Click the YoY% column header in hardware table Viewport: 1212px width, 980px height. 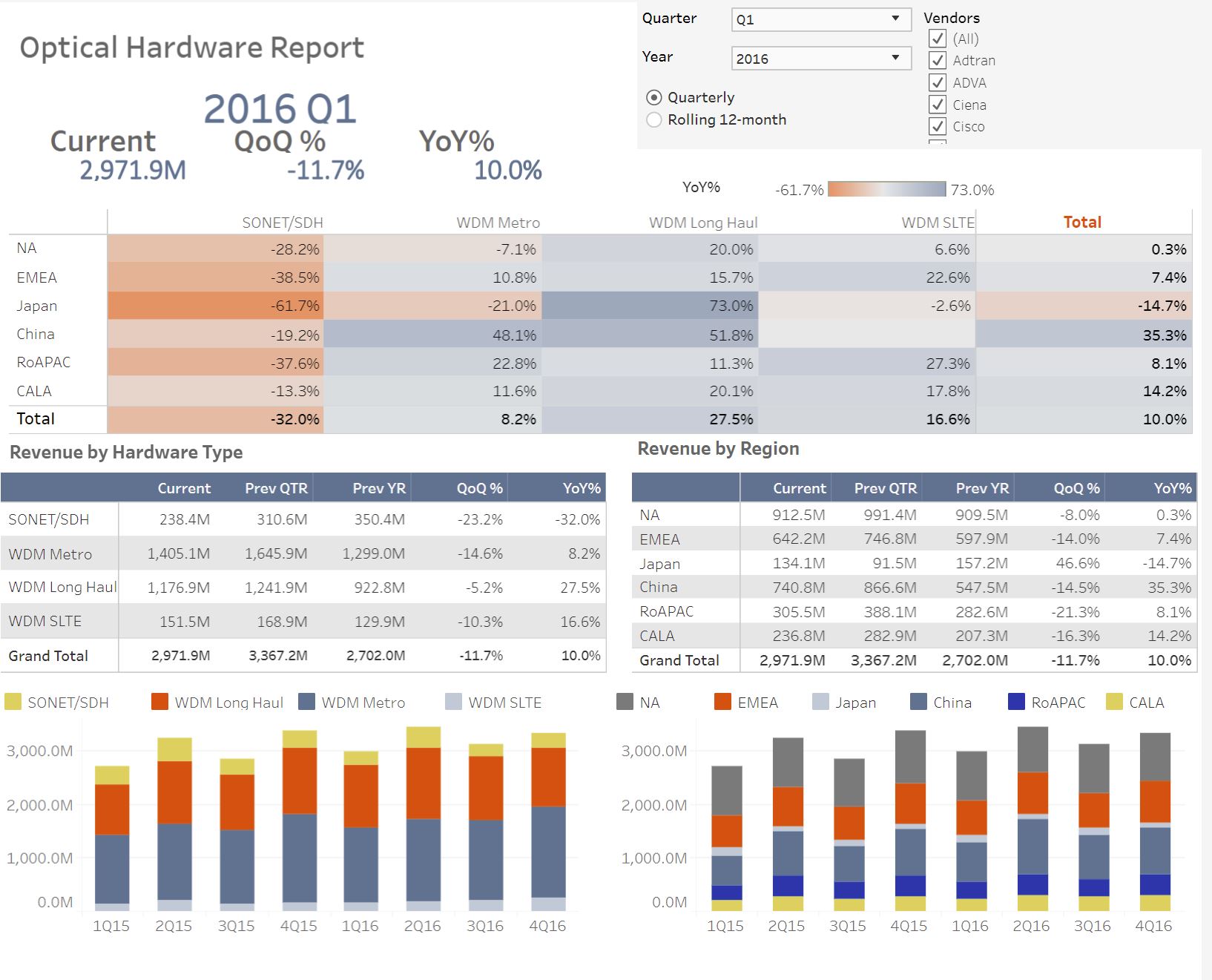coord(582,488)
